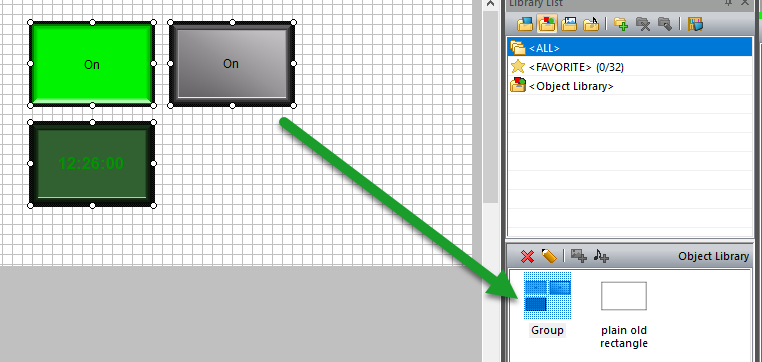Image resolution: width=762 pixels, height=362 pixels.
Task: Rename item using the orange tag icon
Action: [548, 256]
